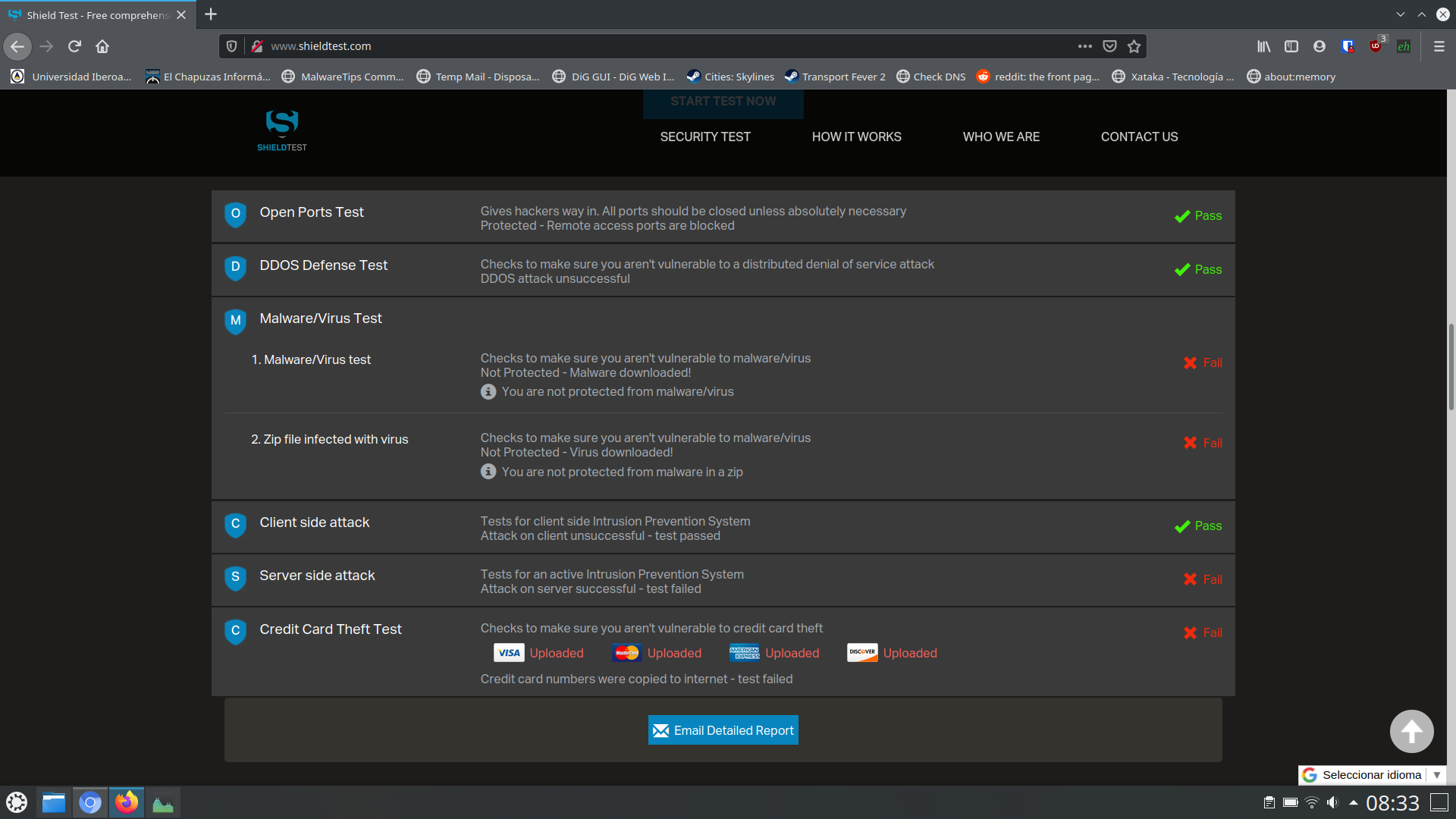Open the Firefox hamburger application menu
Screen dimensions: 1456x819
point(1439,46)
